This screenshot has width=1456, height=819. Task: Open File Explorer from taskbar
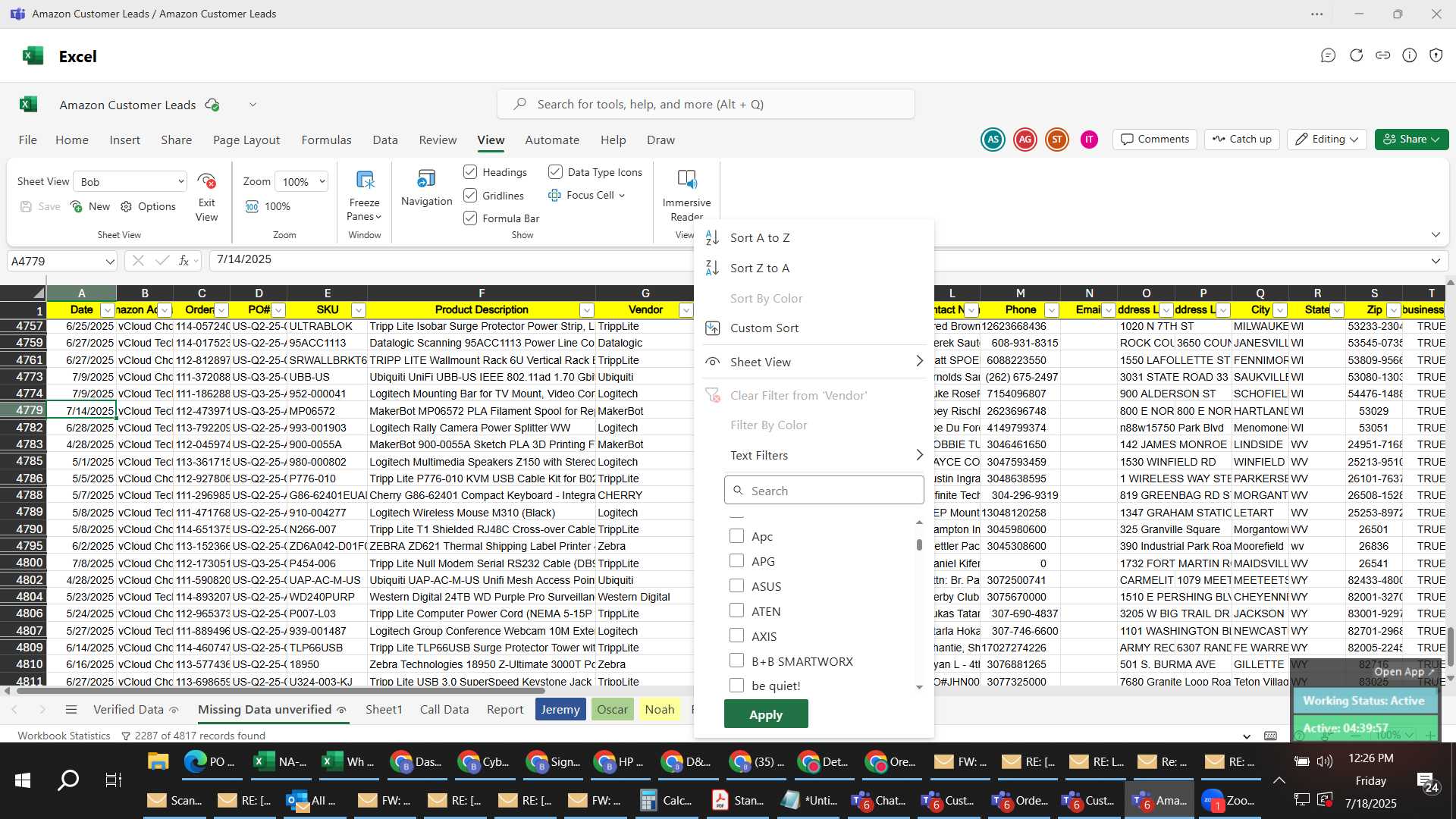pyautogui.click(x=158, y=761)
